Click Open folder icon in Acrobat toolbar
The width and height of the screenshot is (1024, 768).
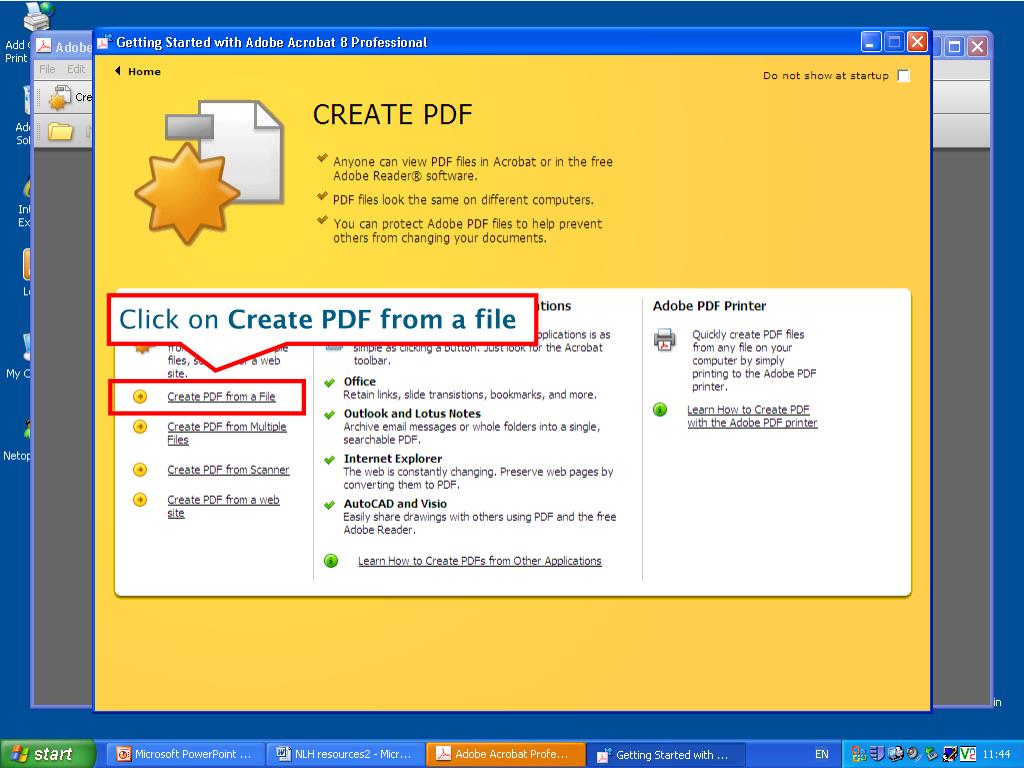[x=60, y=131]
